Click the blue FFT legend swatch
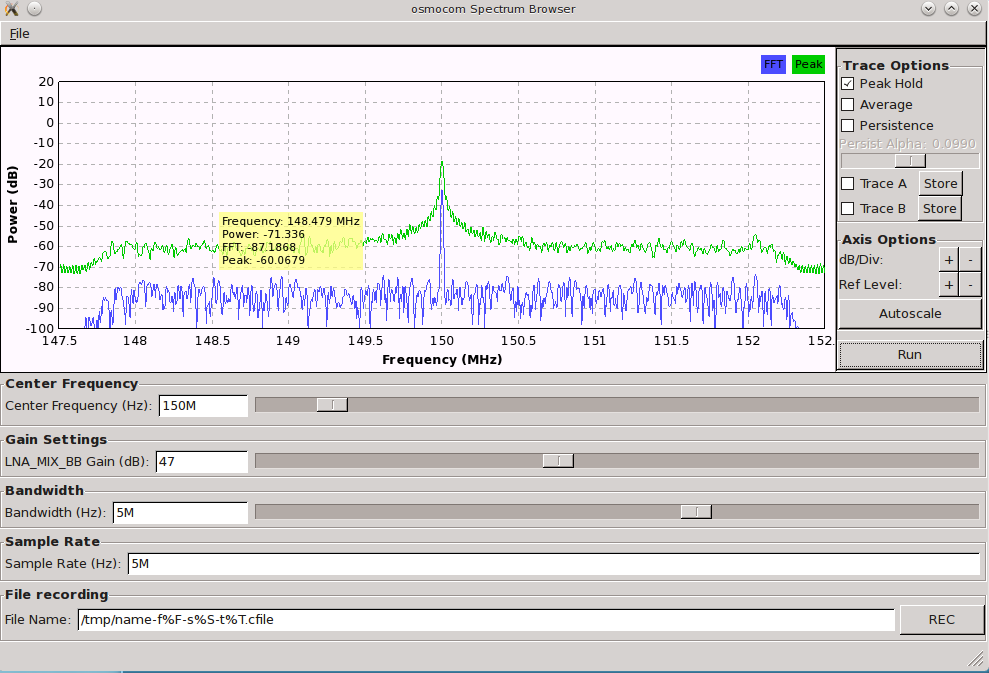Screen dimensions: 989x673 [773, 64]
